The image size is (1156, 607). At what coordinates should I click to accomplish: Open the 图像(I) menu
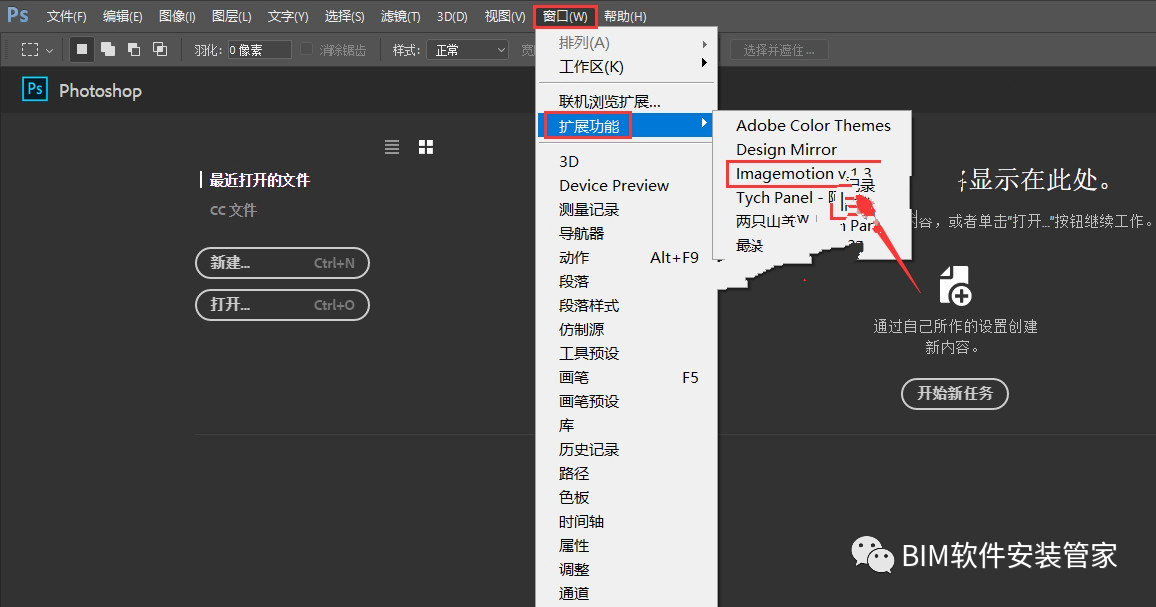coord(177,16)
